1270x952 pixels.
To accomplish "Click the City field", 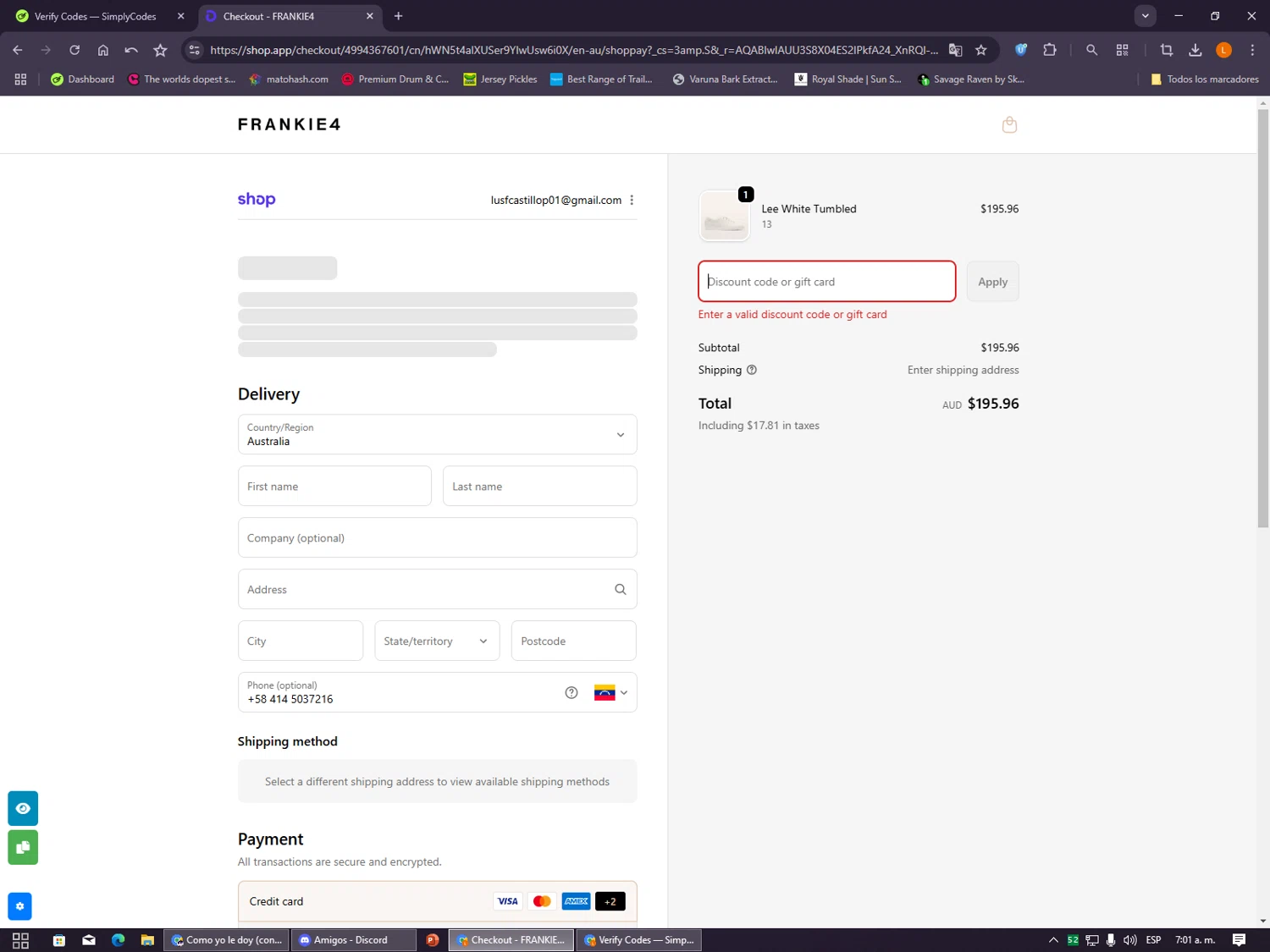I will (301, 641).
